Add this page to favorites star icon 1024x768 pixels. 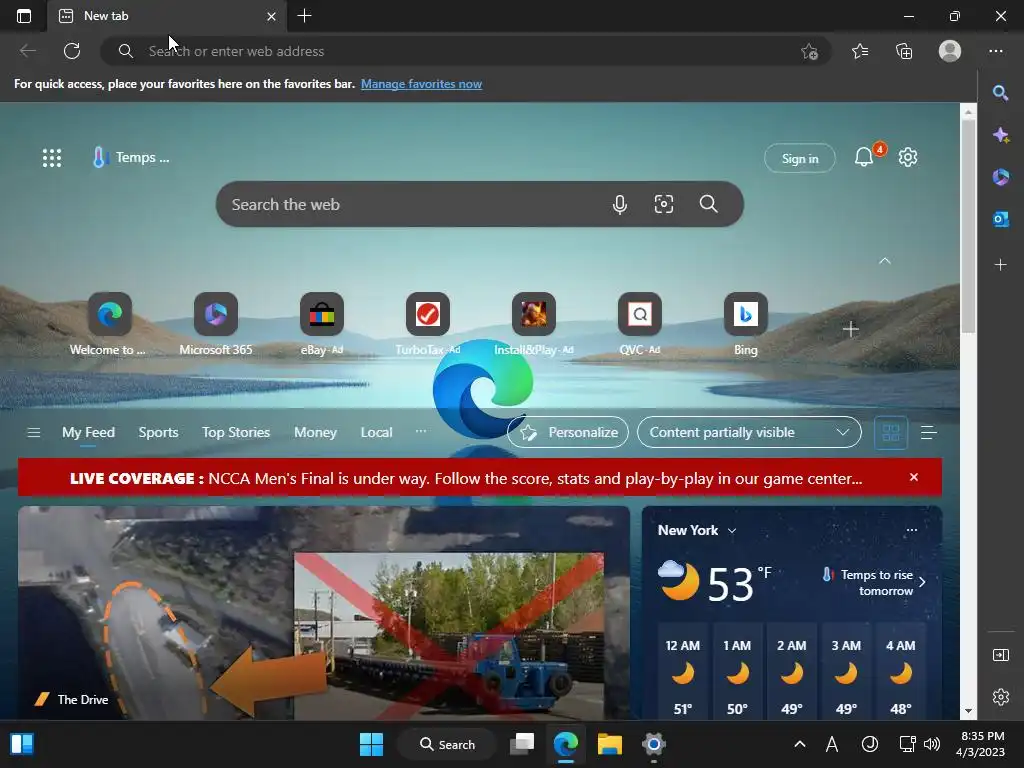coord(809,51)
